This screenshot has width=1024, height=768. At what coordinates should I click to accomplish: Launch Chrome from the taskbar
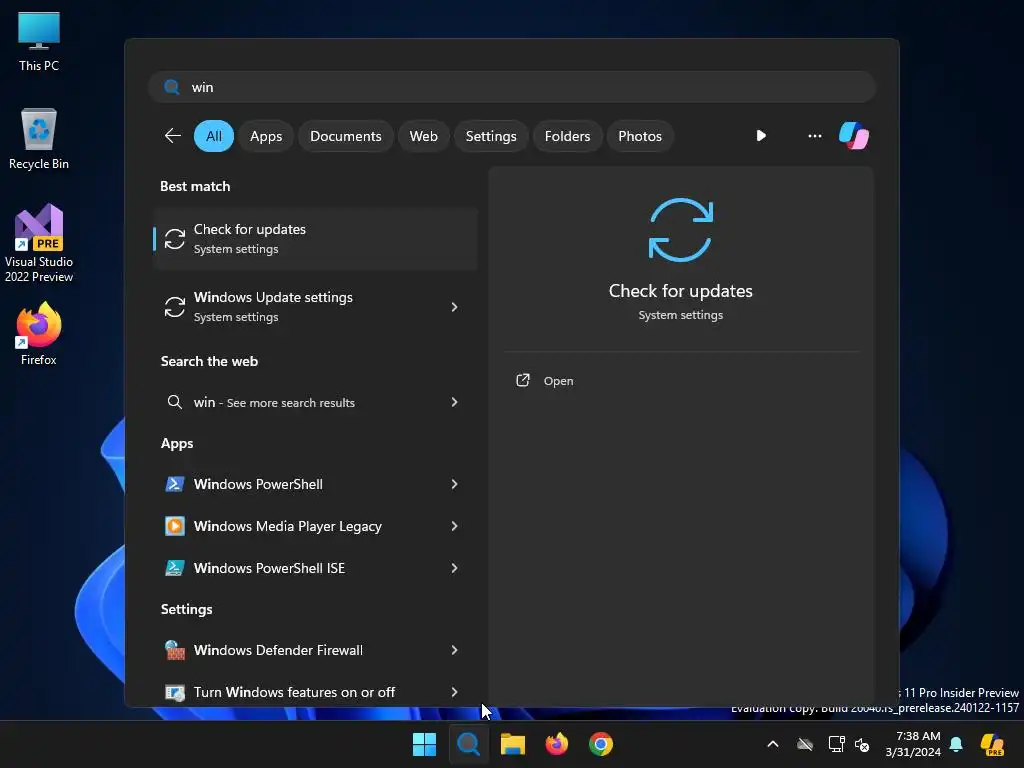[x=601, y=744]
